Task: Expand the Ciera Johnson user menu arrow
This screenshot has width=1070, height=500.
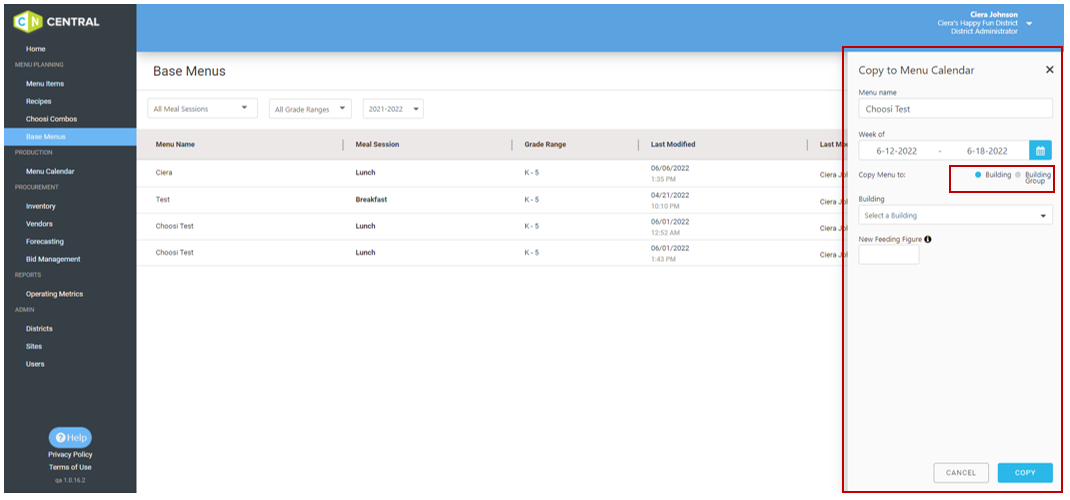Action: click(x=1029, y=24)
